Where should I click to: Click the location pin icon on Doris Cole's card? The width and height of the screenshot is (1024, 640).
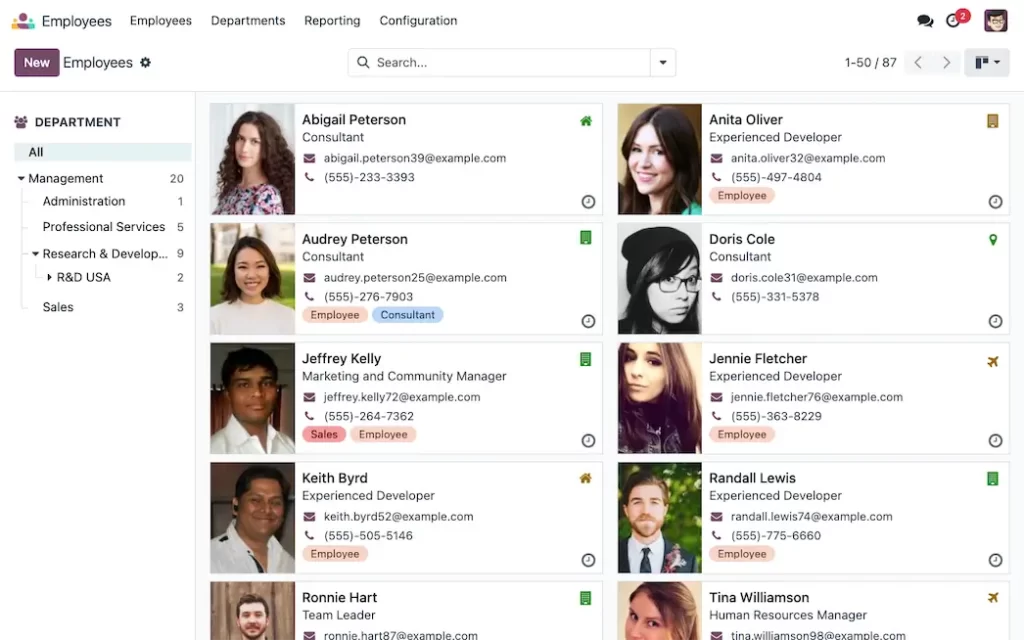point(992,240)
